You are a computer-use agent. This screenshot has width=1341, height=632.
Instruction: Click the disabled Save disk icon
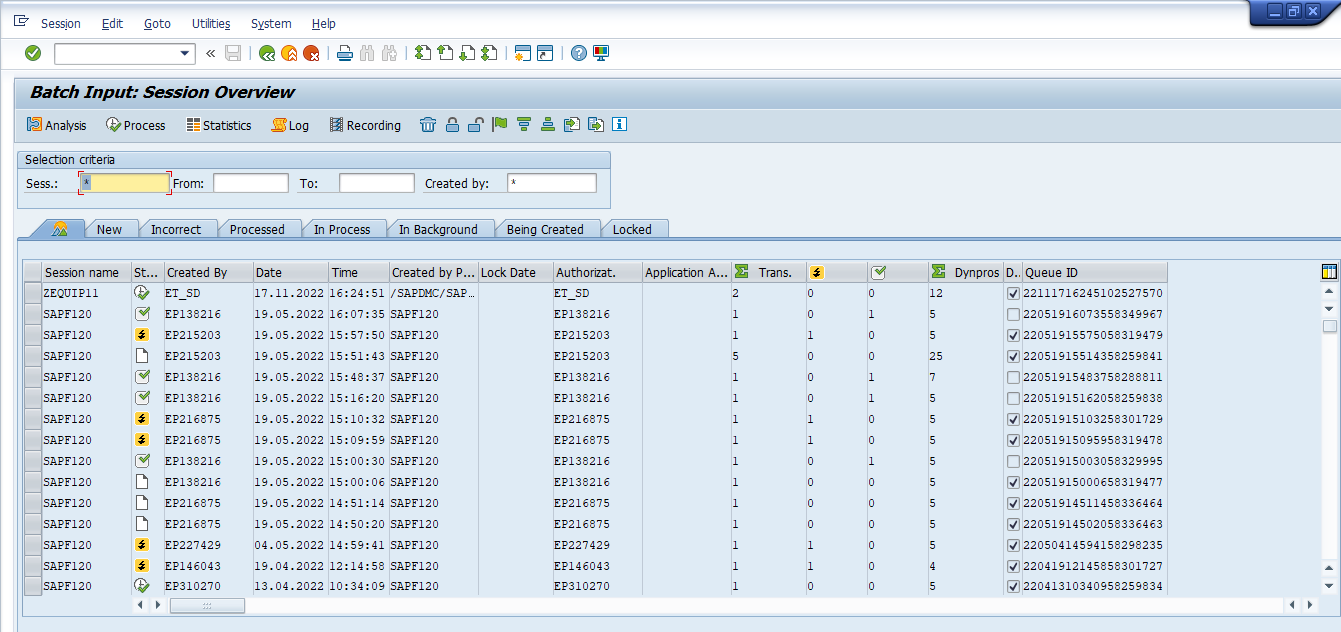233,53
